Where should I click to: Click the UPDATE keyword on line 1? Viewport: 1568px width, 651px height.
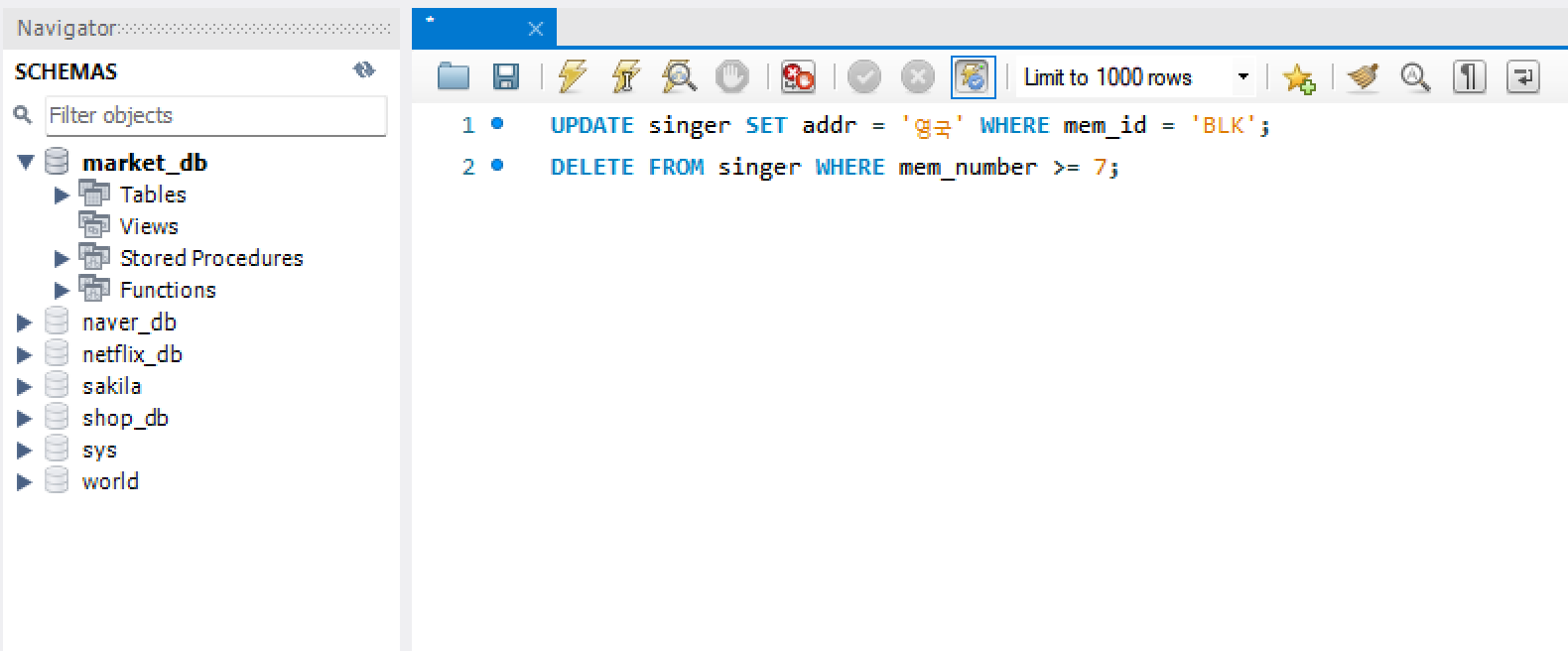(x=591, y=125)
